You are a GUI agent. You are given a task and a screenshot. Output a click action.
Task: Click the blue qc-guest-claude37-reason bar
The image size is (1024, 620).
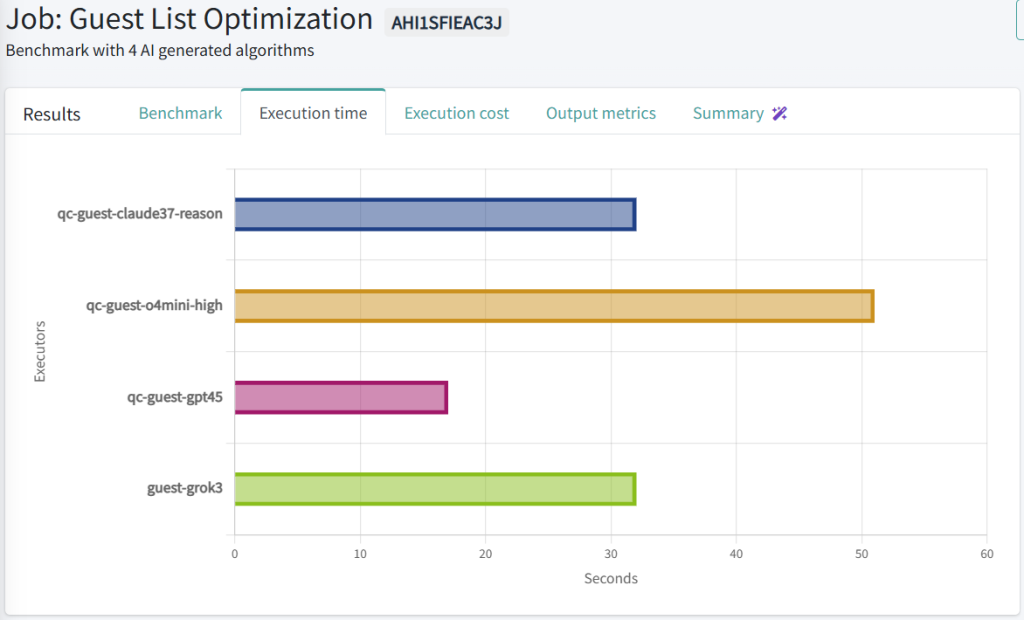(x=434, y=214)
